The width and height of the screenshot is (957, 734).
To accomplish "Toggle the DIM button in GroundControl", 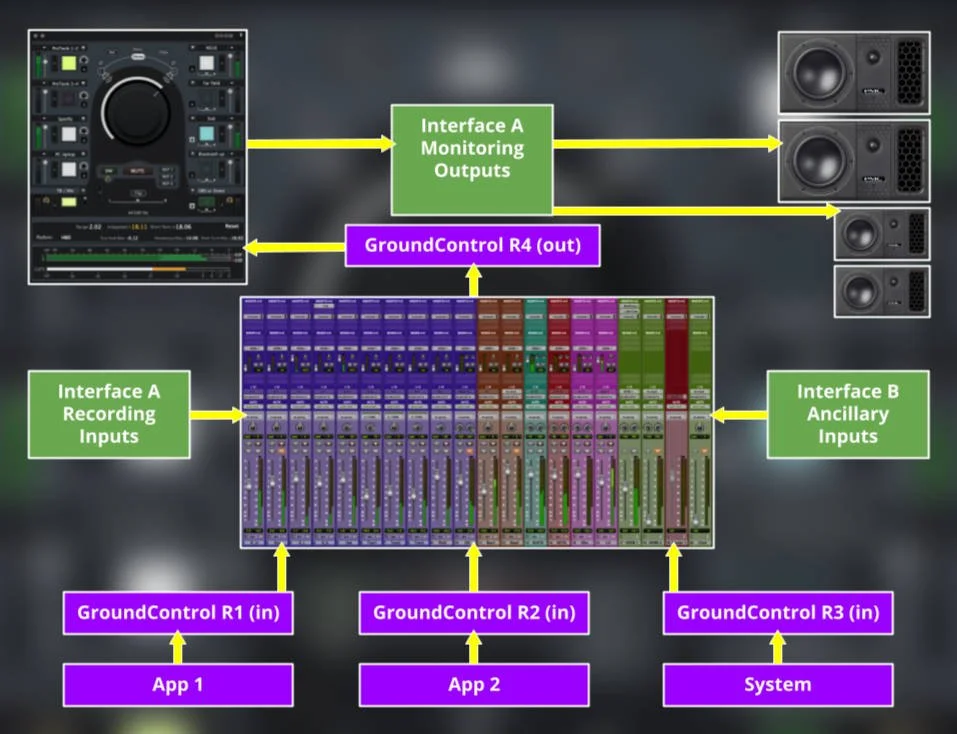I will (107, 170).
